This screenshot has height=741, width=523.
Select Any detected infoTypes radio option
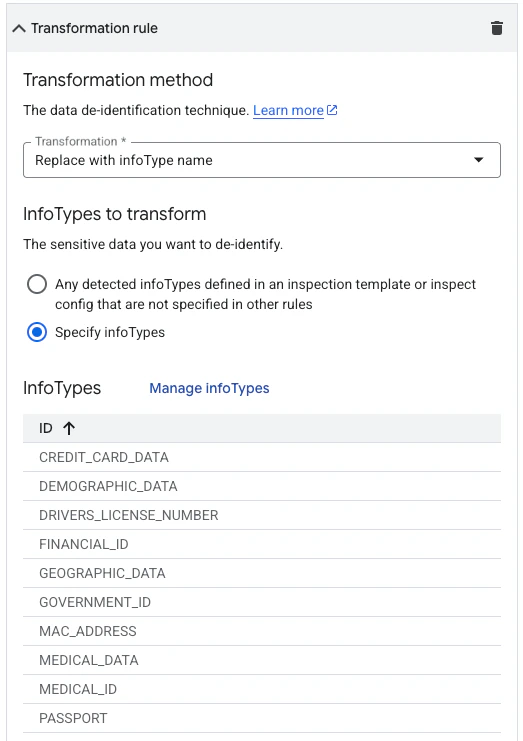pyautogui.click(x=37, y=284)
